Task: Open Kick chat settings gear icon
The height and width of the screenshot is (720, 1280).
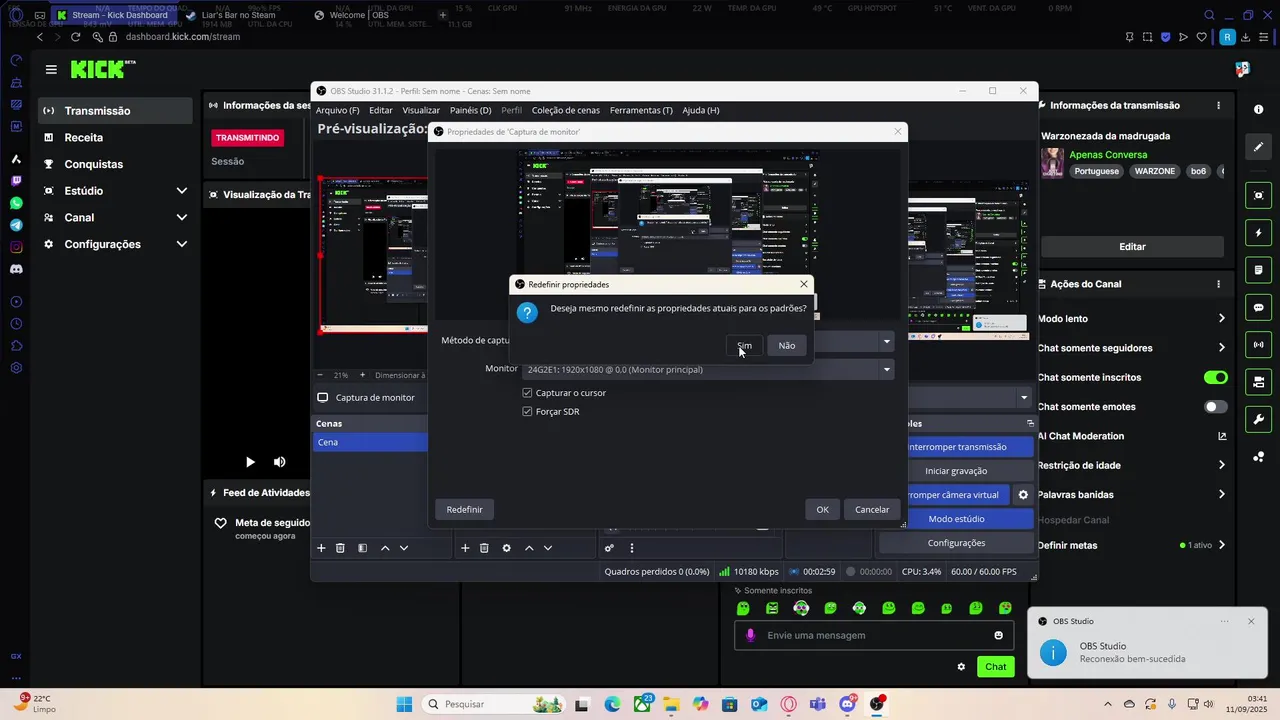Action: [x=961, y=667]
